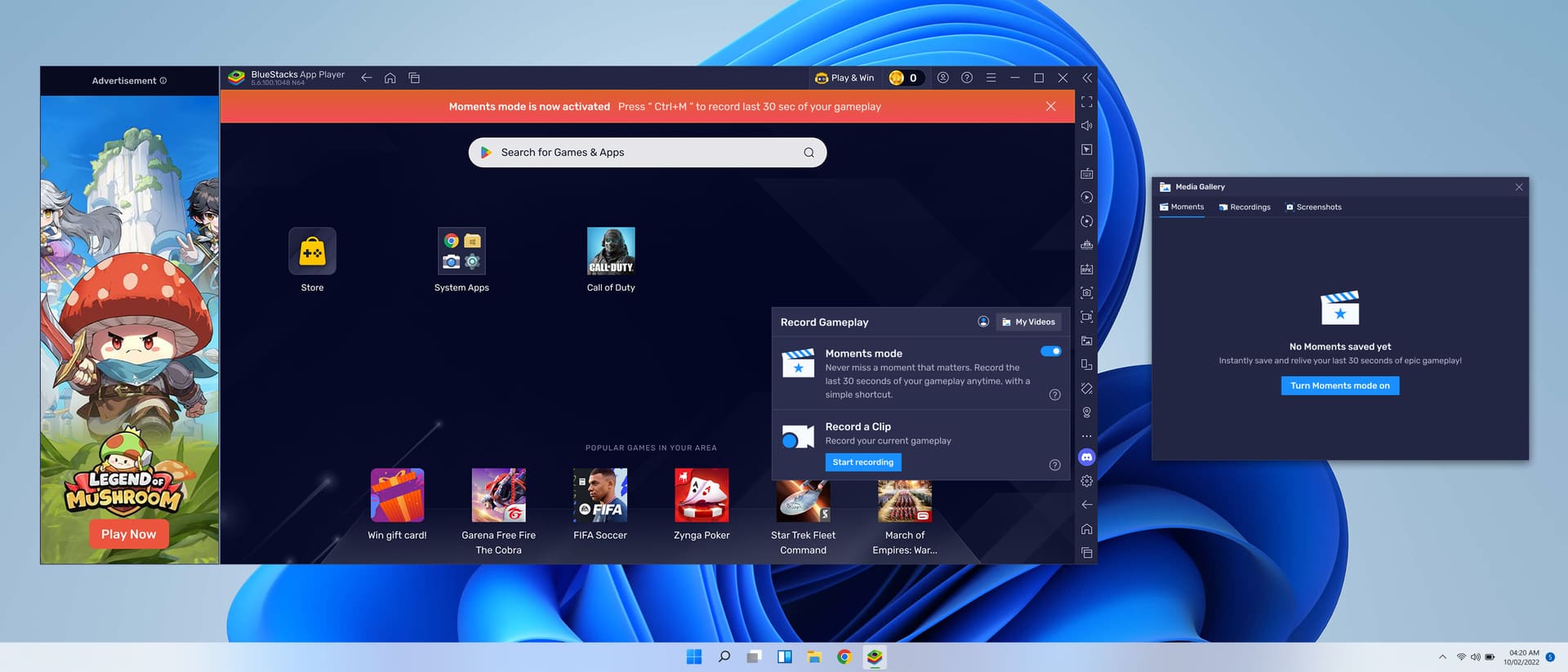Open Discord from the side toolbar
The width and height of the screenshot is (1568, 672).
click(1086, 457)
